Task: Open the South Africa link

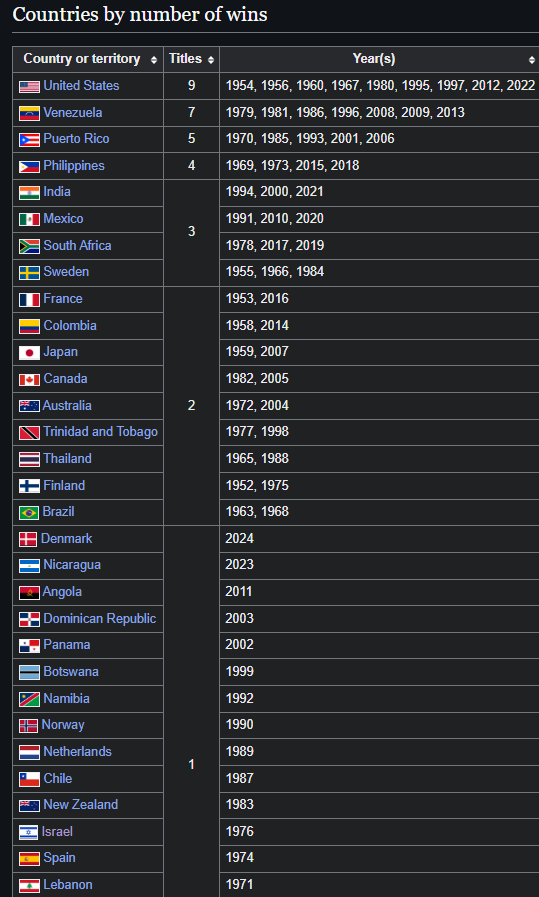Action: point(77,245)
